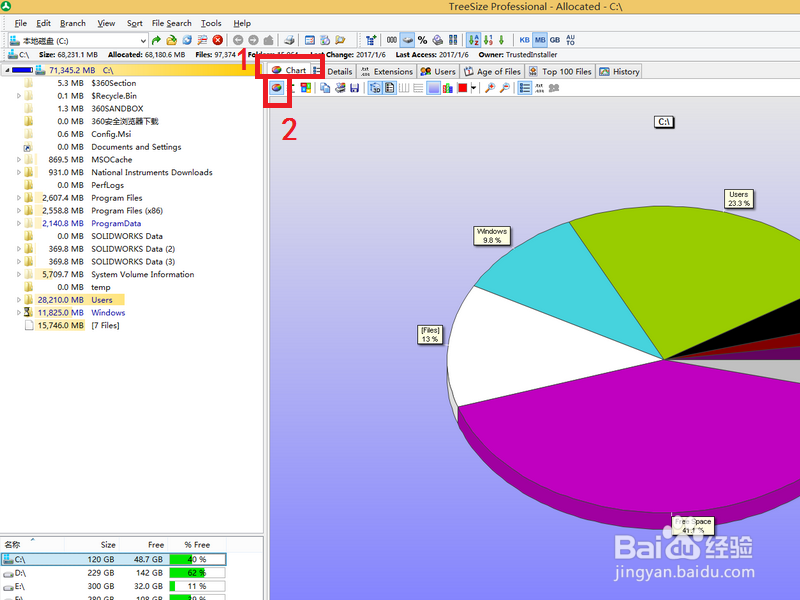Click the 000 file count display icon
Screen dimensions: 800x600
pyautogui.click(x=392, y=40)
